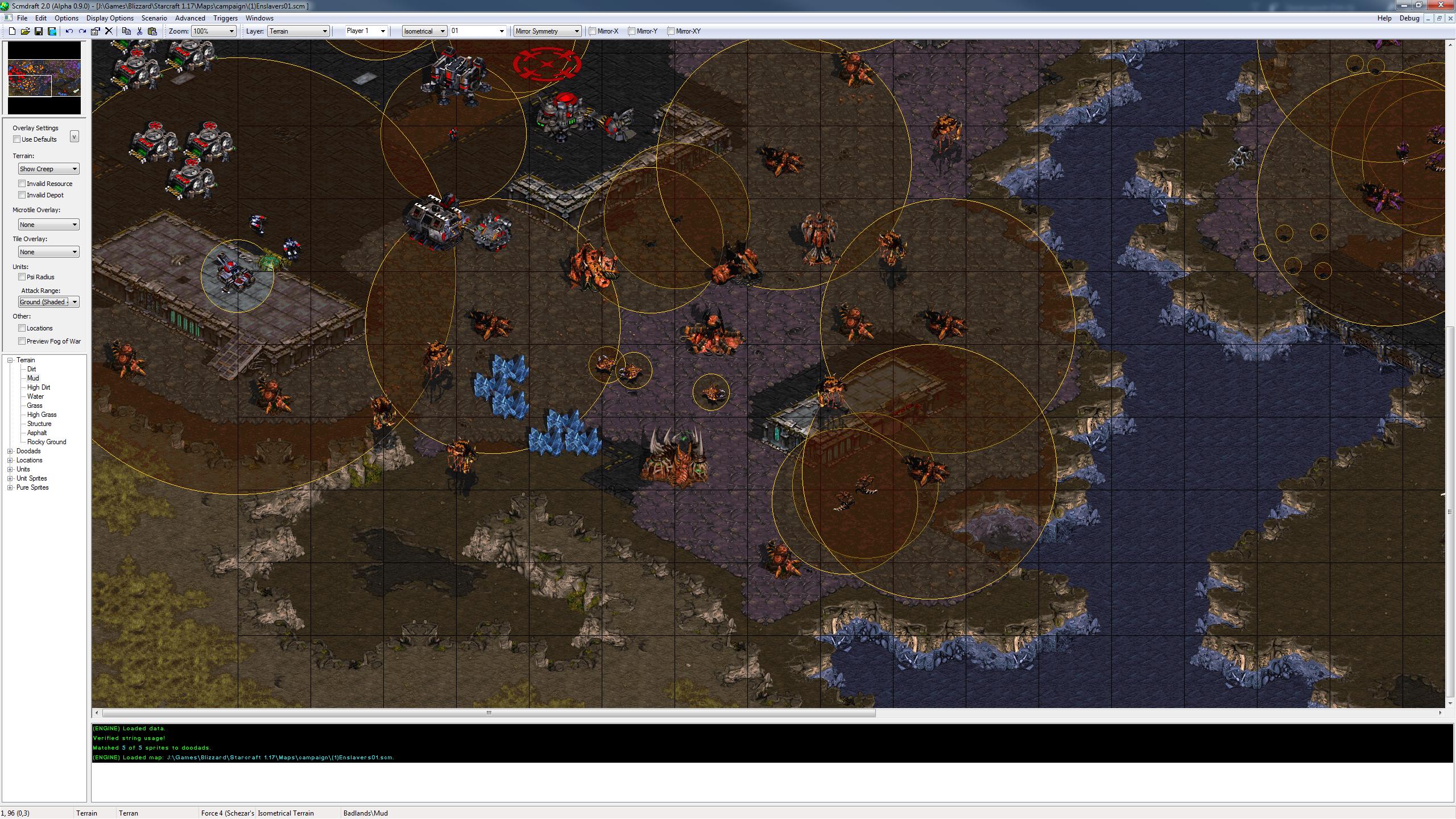Click the Save map floppy icon
1456x819 pixels.
[38, 31]
